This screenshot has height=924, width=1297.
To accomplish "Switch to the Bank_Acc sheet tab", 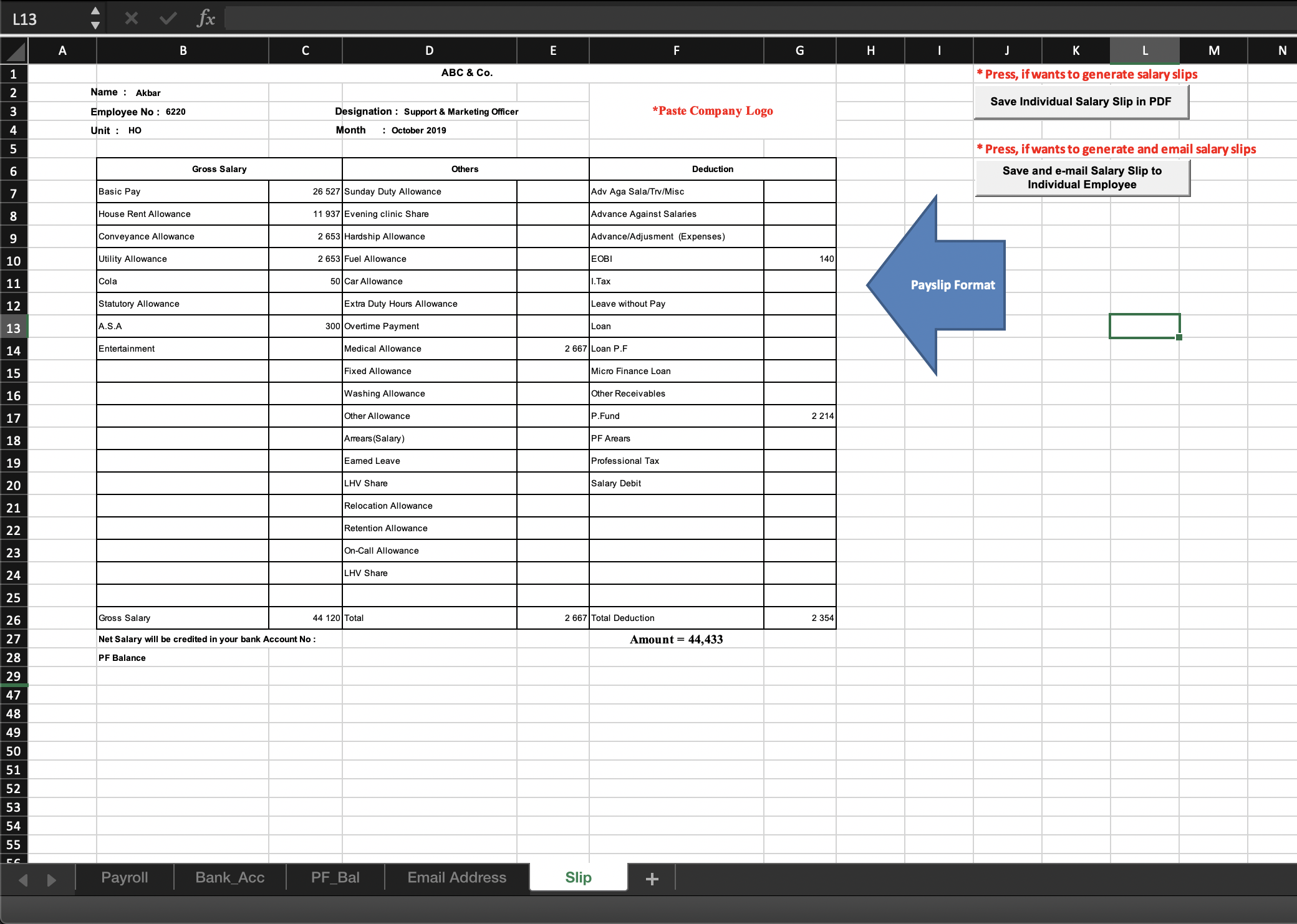I will 230,878.
